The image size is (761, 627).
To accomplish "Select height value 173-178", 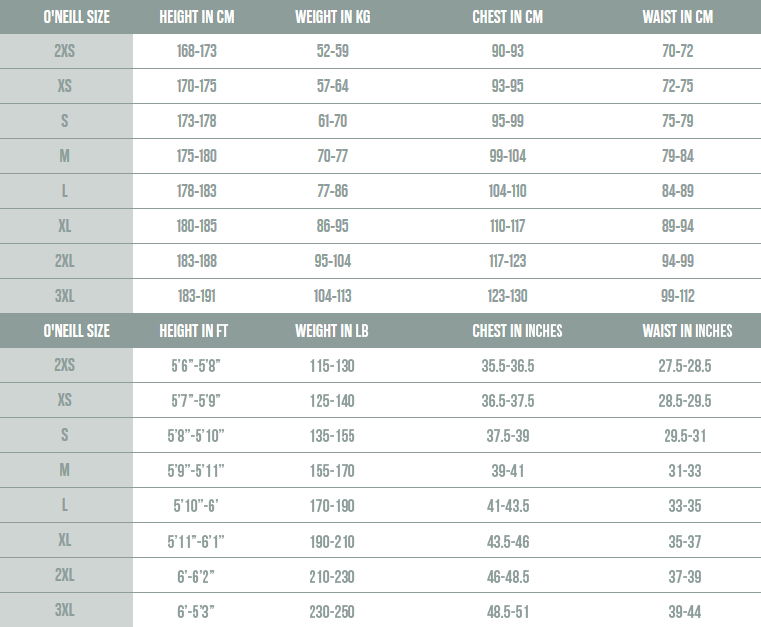I will 197,121.
